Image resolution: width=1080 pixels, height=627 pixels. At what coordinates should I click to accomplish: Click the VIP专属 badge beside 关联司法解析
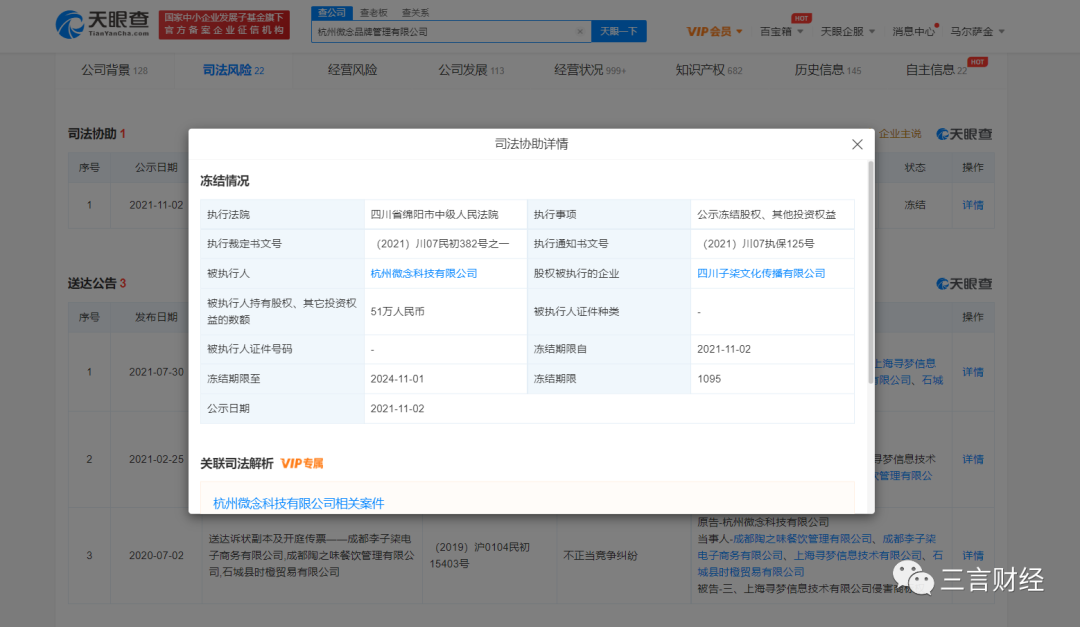tap(302, 464)
